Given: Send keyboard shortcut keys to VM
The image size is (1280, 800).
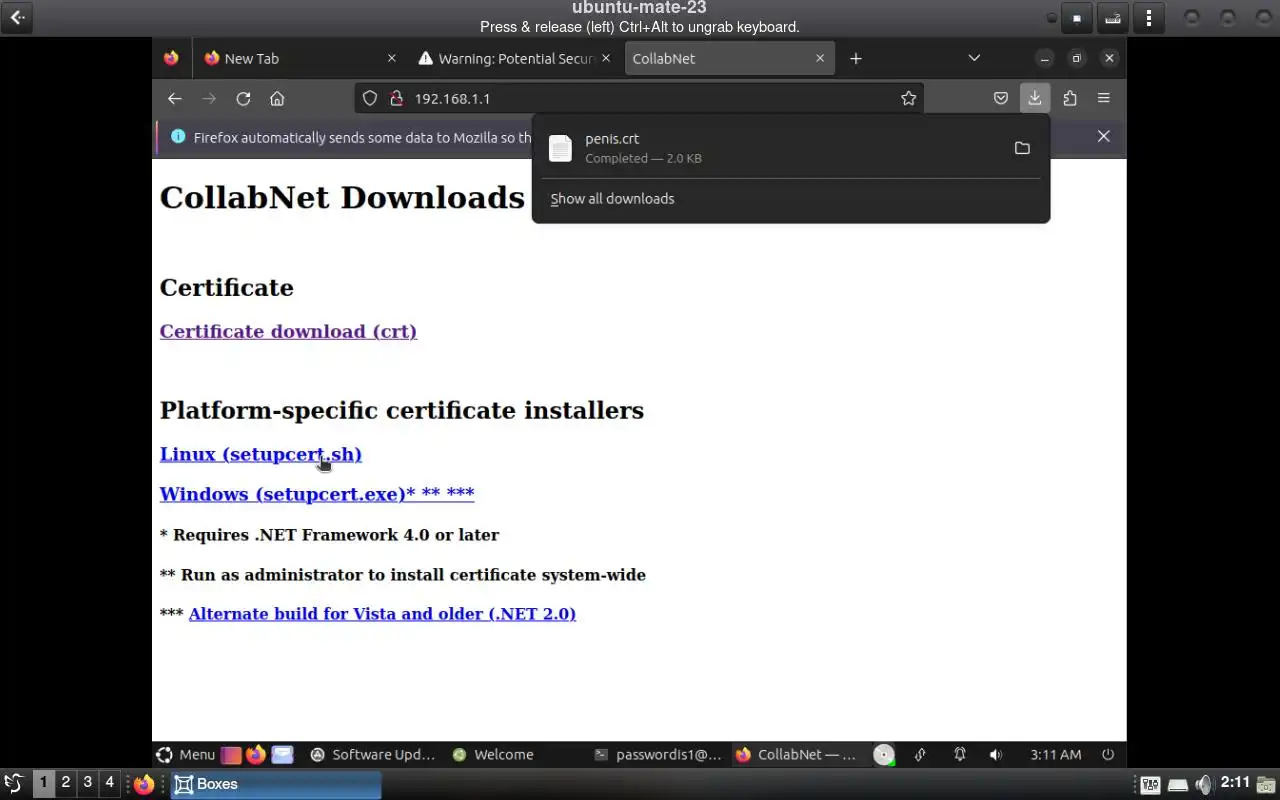Looking at the screenshot, I should tap(1112, 18).
